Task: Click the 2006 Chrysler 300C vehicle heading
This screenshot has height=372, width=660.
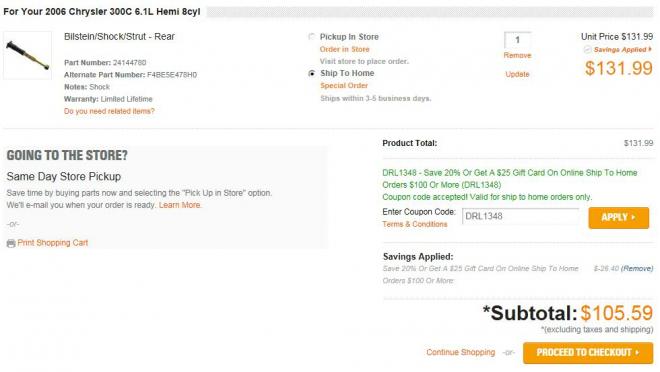Action: pyautogui.click(x=102, y=12)
